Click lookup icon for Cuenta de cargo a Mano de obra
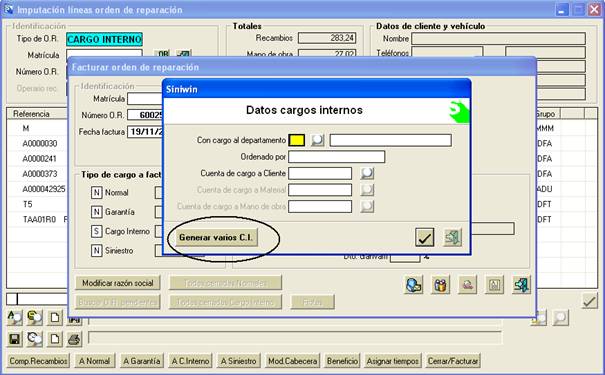The height and width of the screenshot is (375, 605). [367, 206]
